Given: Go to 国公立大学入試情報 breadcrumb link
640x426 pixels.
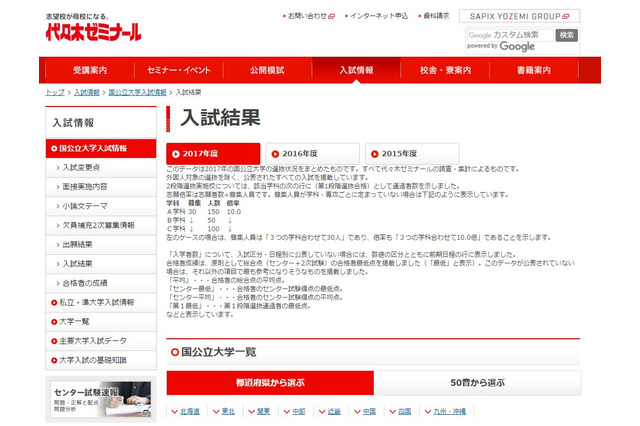Looking at the screenshot, I should tap(137, 92).
